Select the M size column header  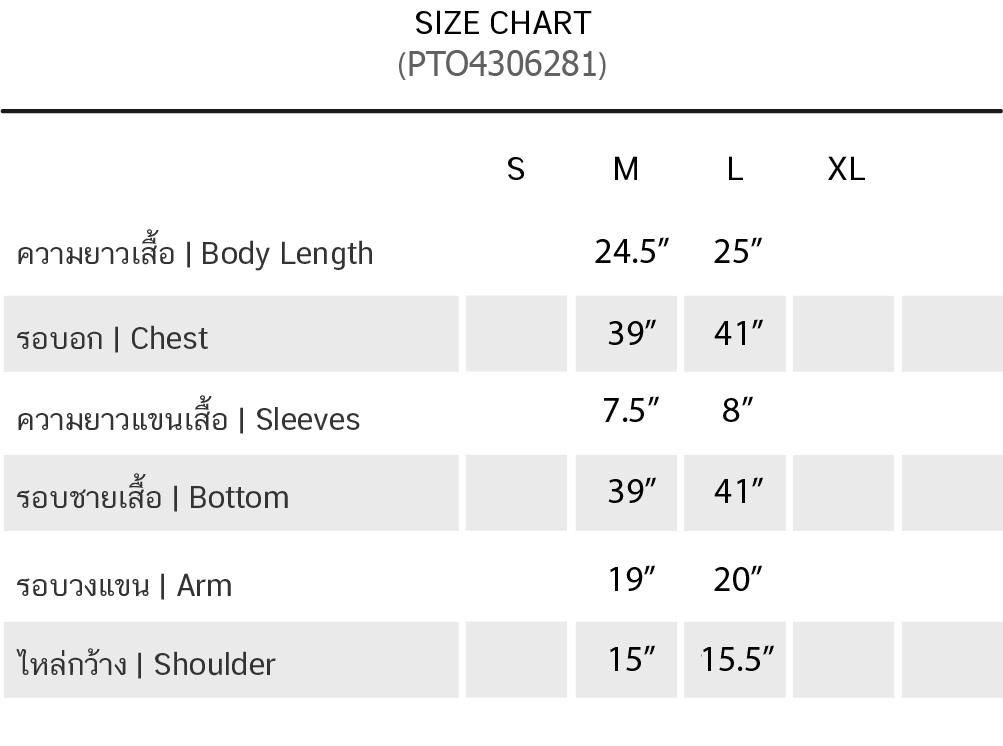click(x=626, y=170)
